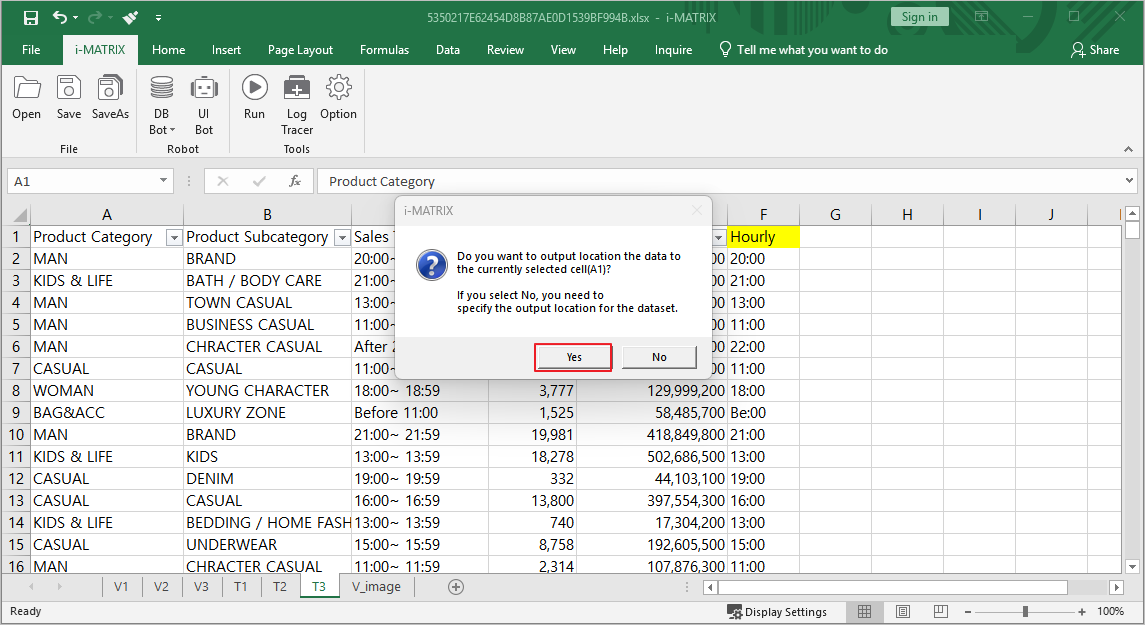Click No in the i-MATRIX dialog
This screenshot has width=1145, height=625.
659,357
